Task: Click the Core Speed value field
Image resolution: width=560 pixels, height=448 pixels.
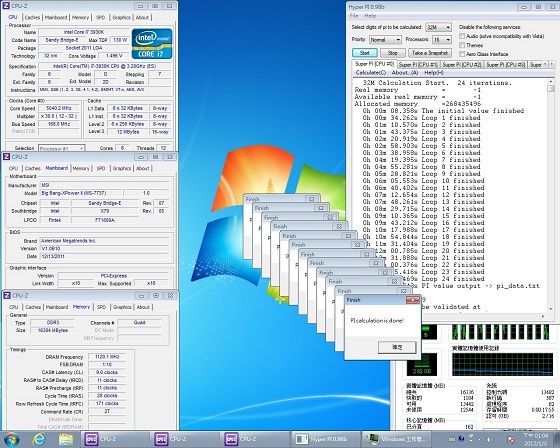Action: pos(59,108)
